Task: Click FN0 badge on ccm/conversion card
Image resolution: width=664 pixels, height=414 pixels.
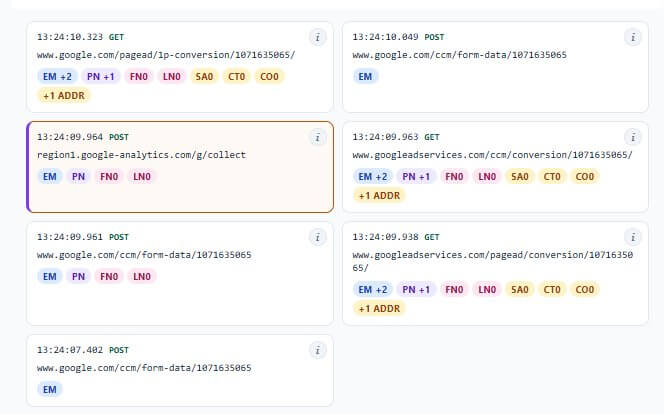Action: click(x=454, y=177)
